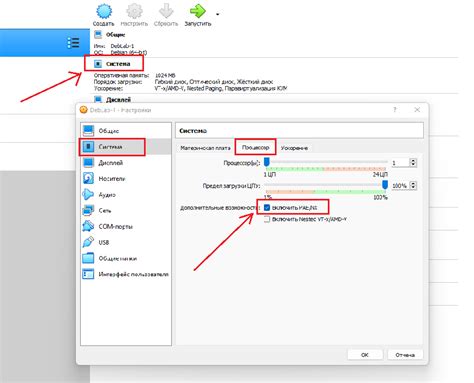Select Сеть in the settings sidebar
Image resolution: width=474 pixels, height=383 pixels.
126,211
